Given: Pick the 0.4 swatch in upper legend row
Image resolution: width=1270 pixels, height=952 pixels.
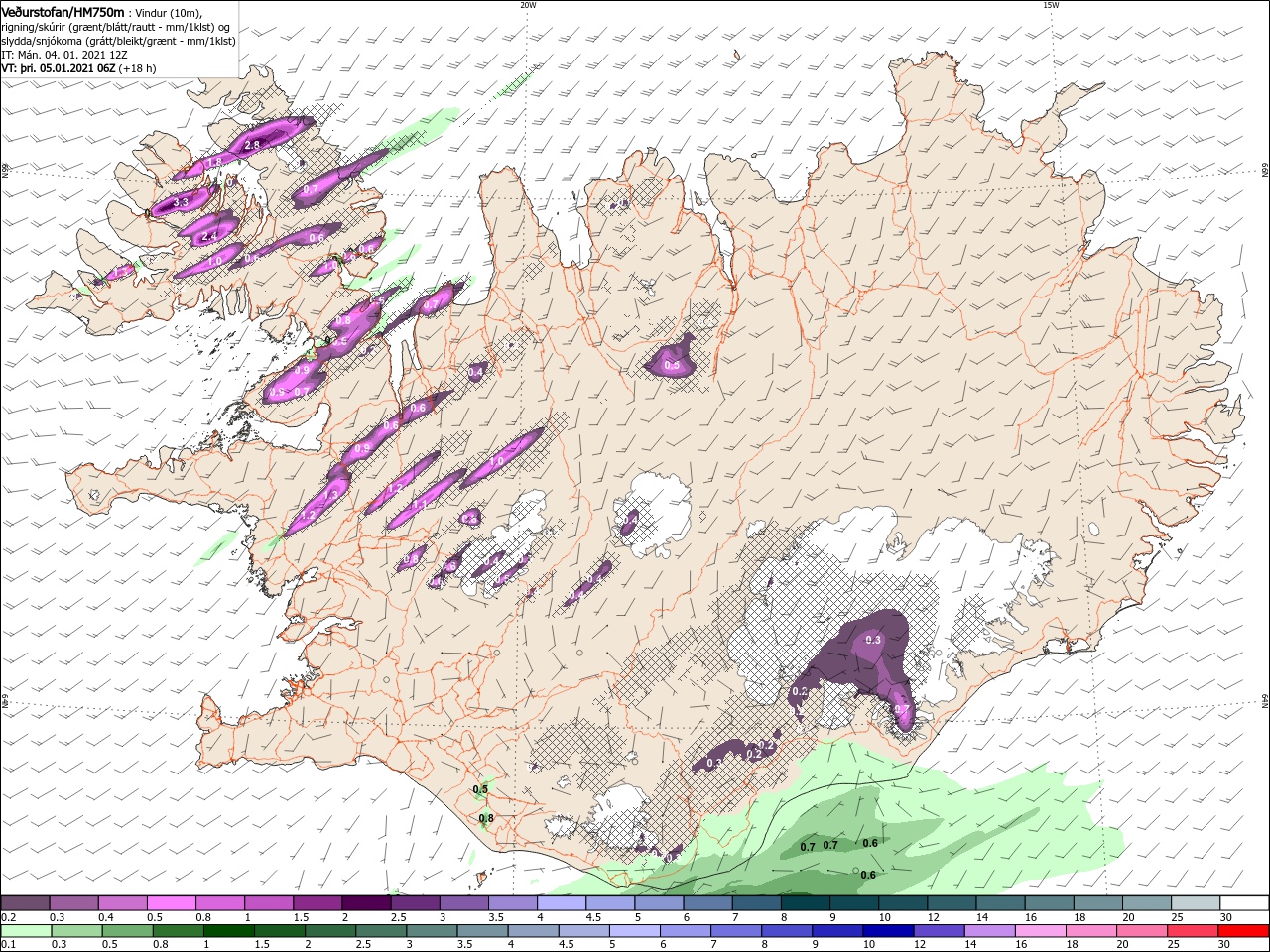Looking at the screenshot, I should 122,903.
